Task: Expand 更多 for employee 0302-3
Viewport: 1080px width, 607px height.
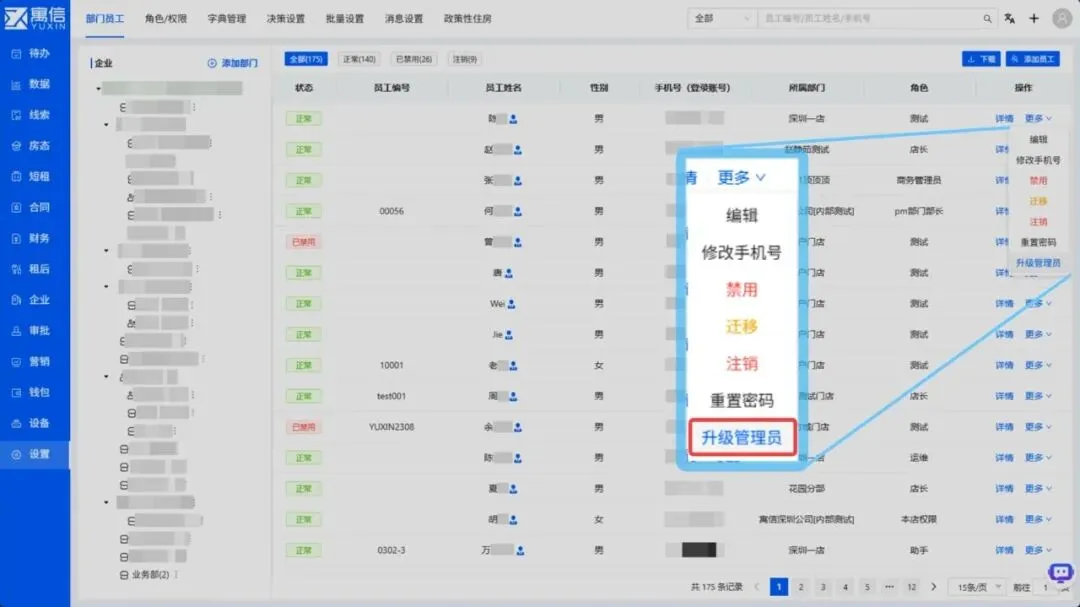Action: [1038, 551]
